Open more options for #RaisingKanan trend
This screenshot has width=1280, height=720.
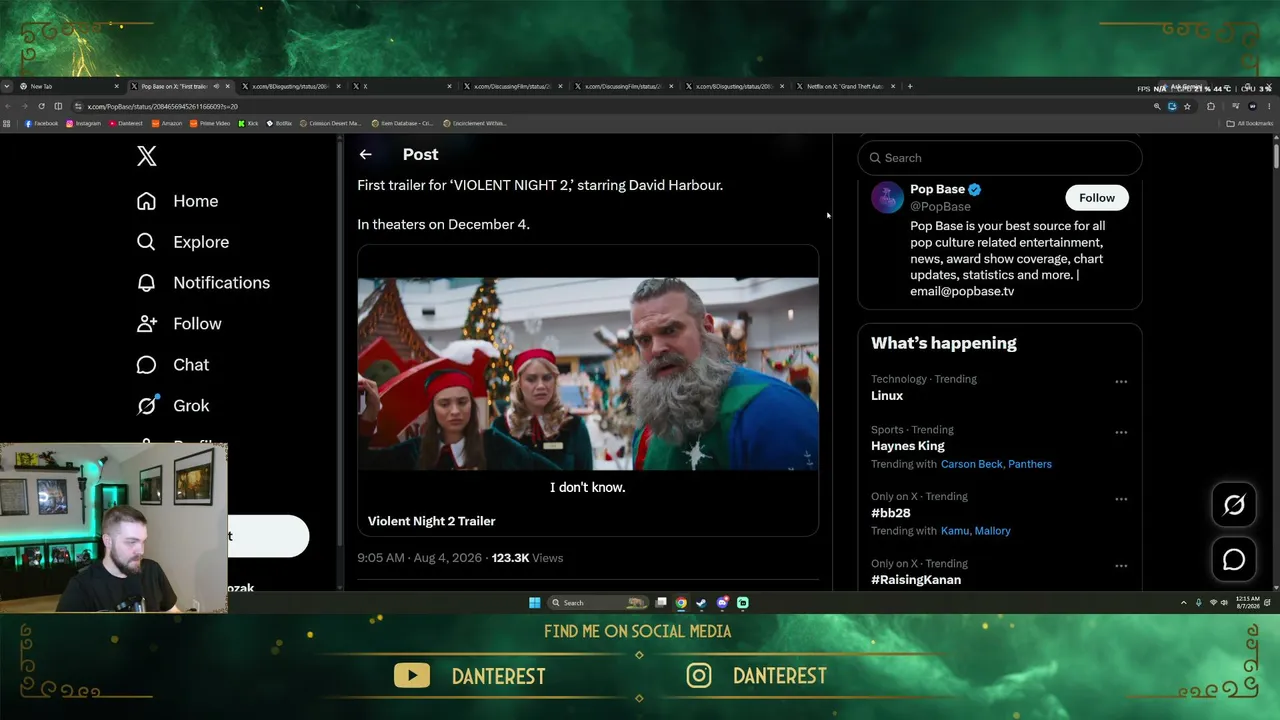click(x=1121, y=565)
